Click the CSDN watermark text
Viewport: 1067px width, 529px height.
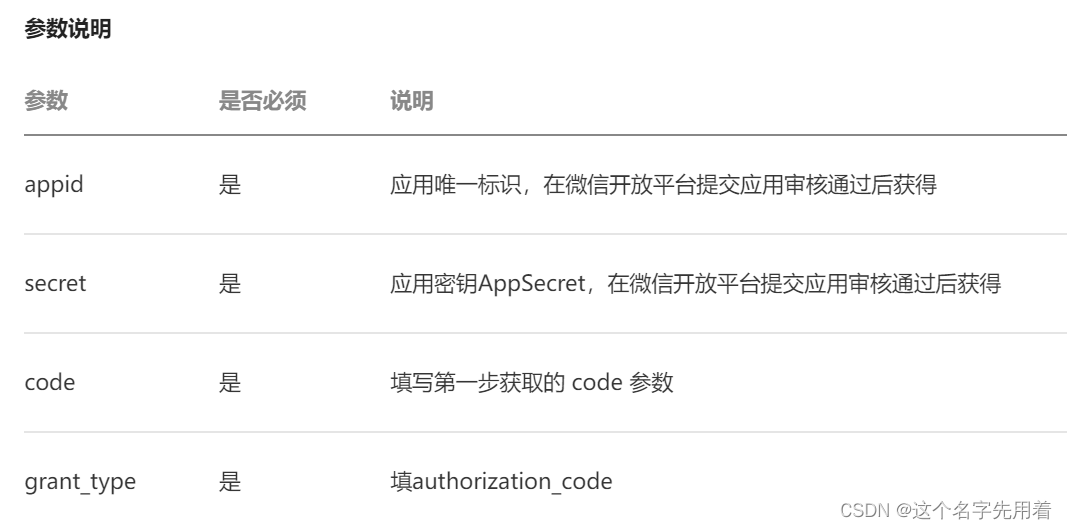point(865,510)
